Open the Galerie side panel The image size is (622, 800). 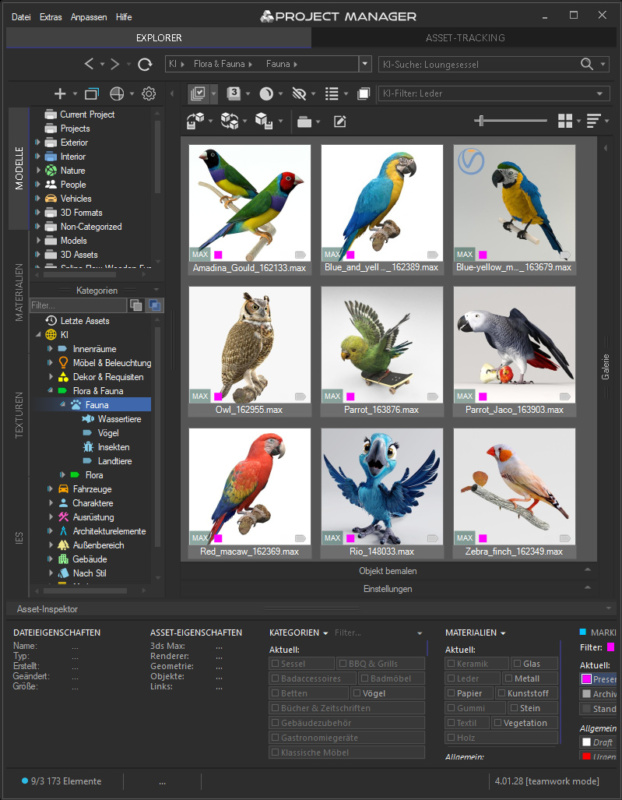[606, 367]
